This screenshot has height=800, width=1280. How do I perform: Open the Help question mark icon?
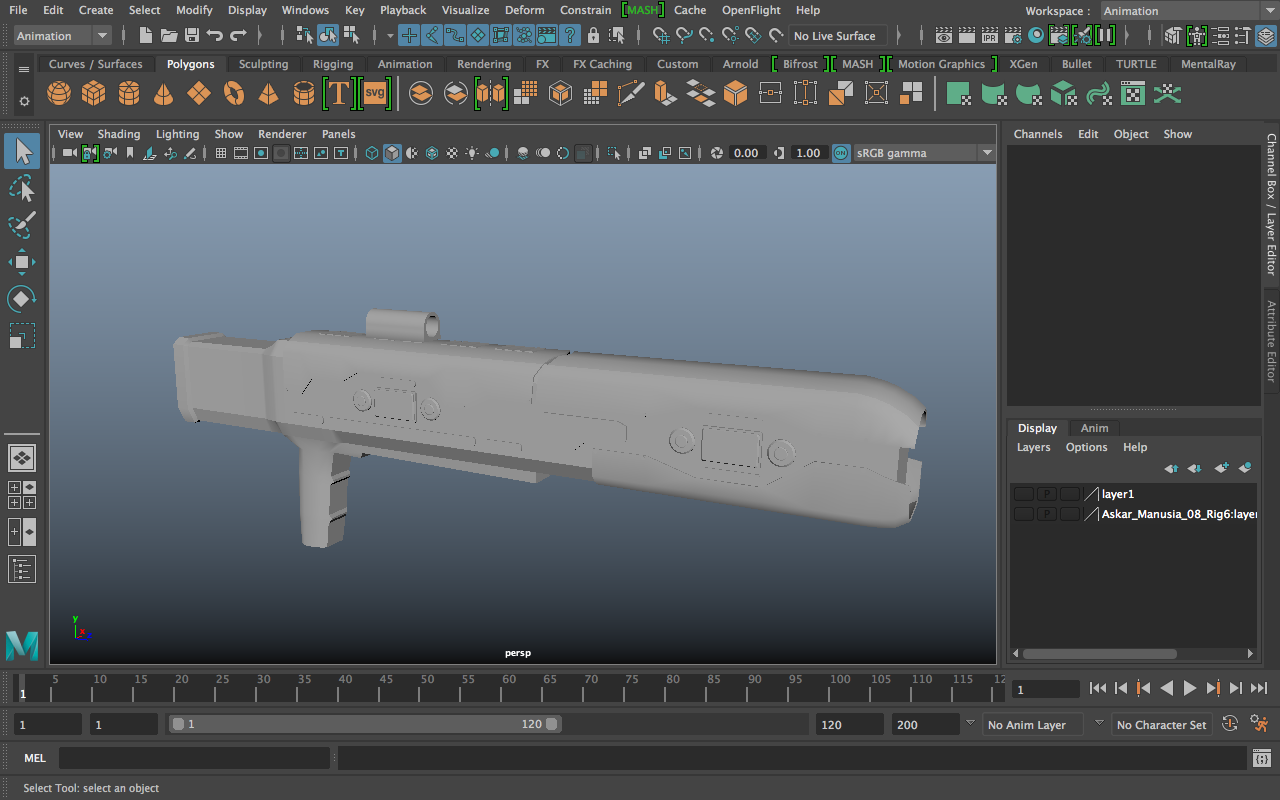pos(570,36)
